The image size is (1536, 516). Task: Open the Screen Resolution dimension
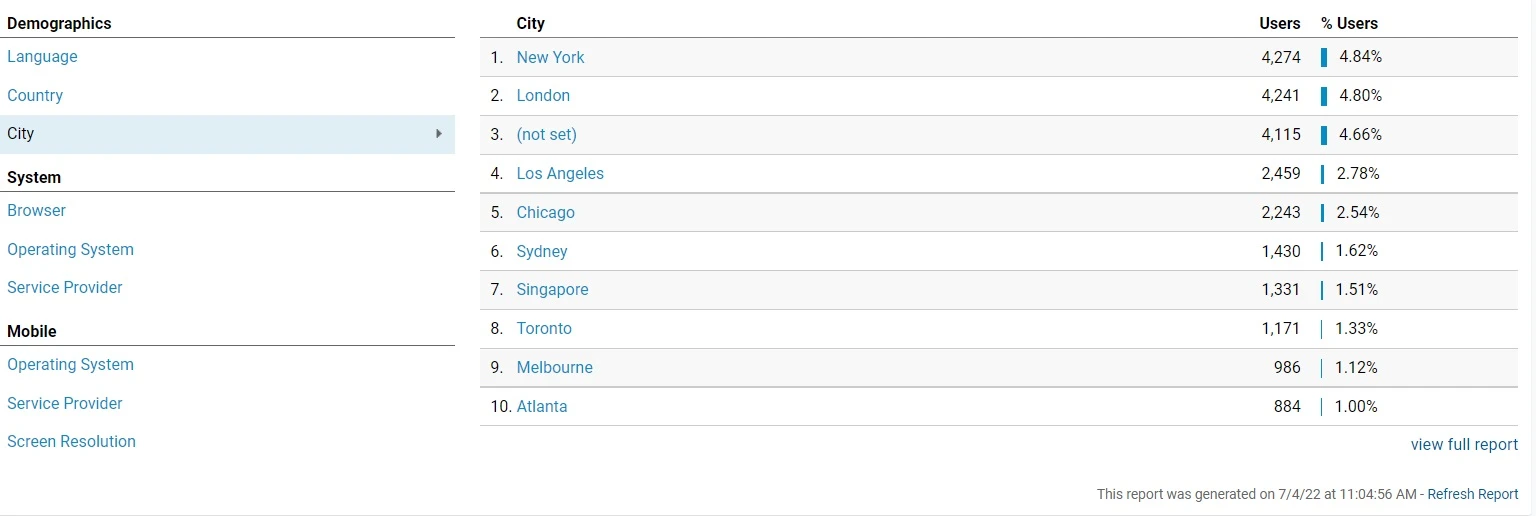pos(71,442)
